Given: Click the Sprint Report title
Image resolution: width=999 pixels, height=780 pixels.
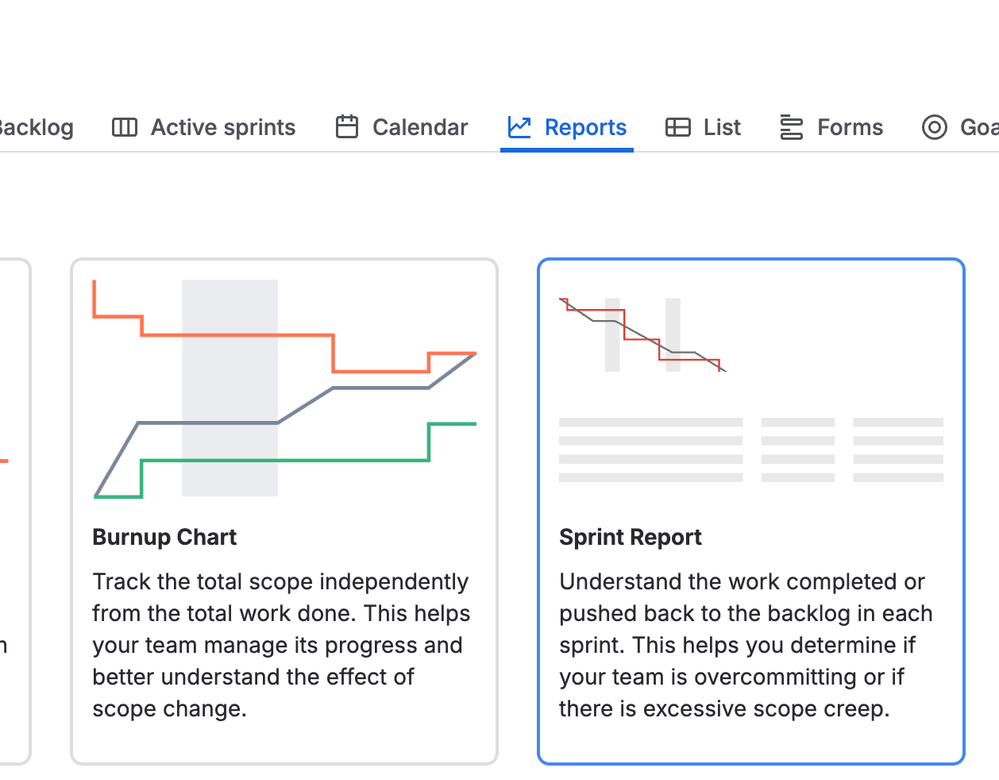Looking at the screenshot, I should pos(630,537).
